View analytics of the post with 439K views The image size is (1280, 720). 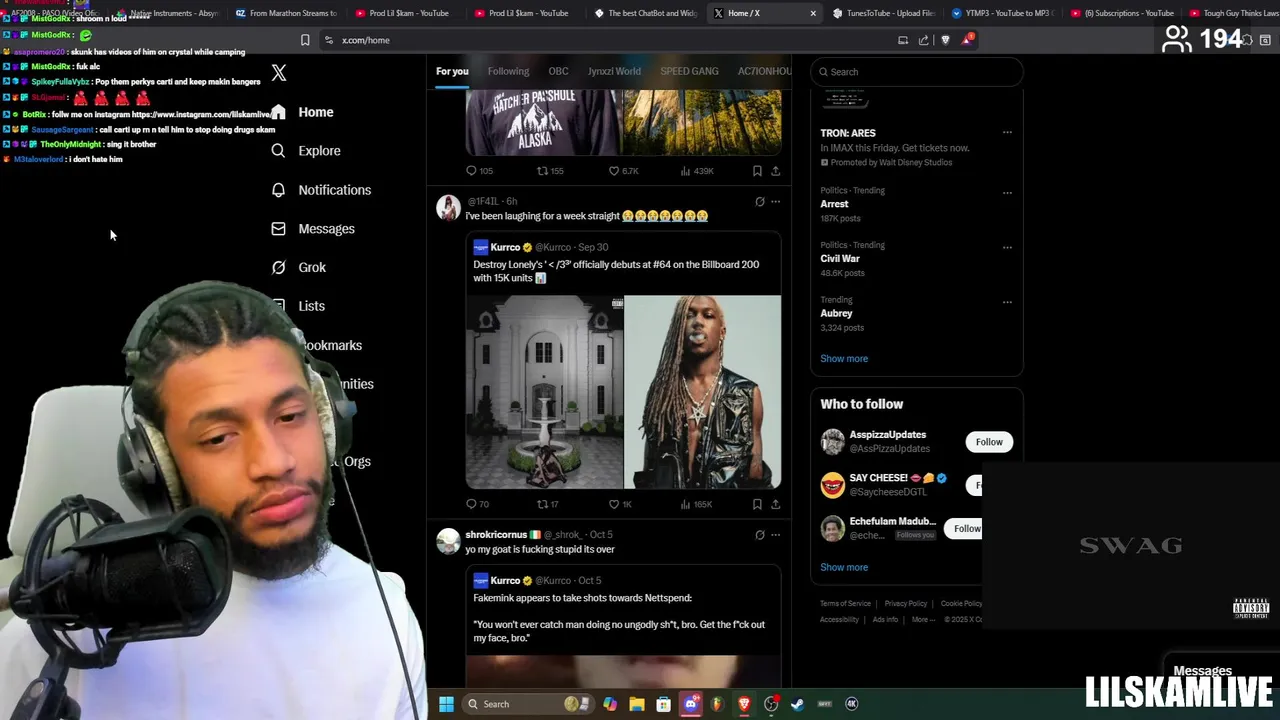point(697,171)
